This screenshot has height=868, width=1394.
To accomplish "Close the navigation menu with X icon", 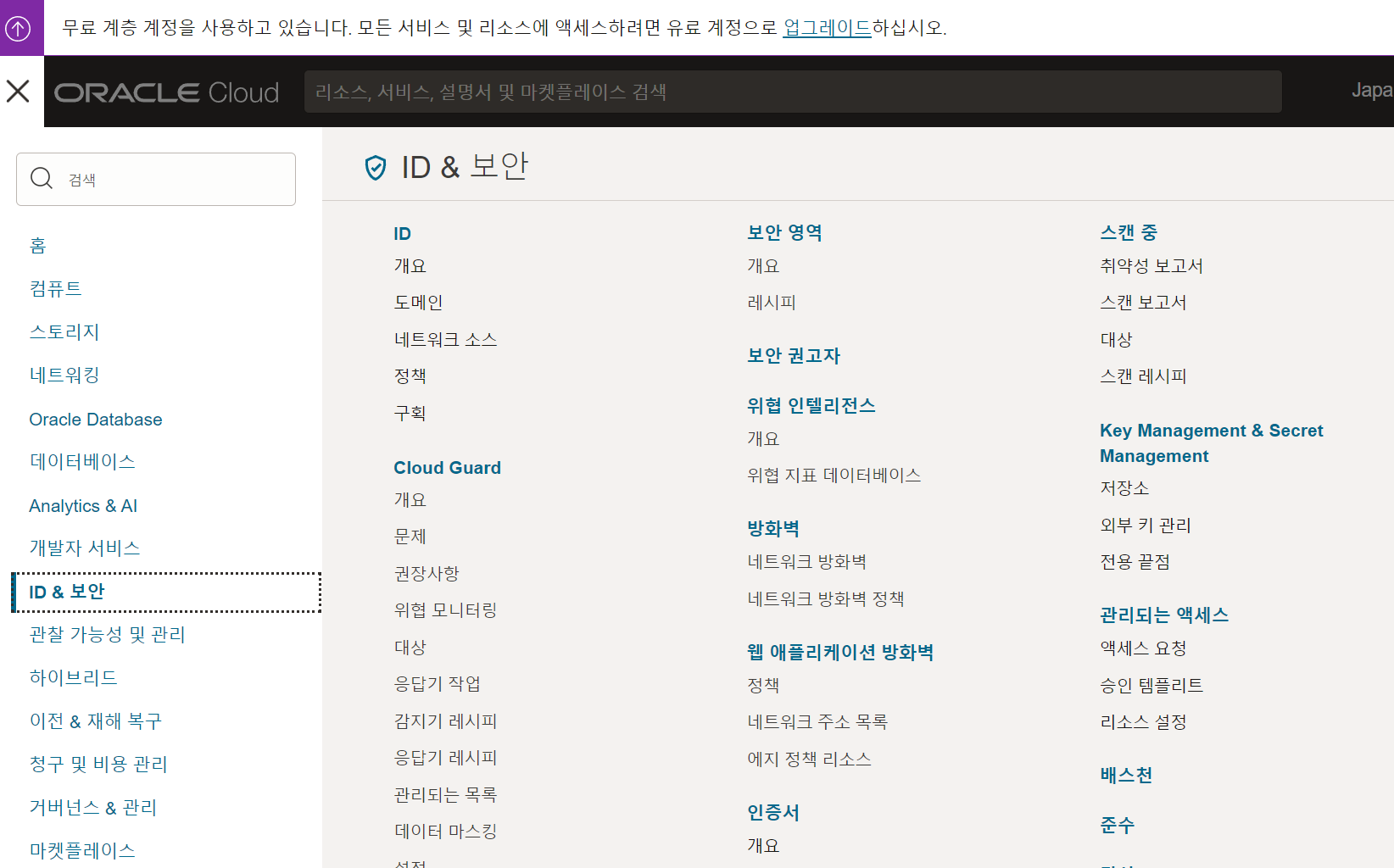I will click(18, 91).
